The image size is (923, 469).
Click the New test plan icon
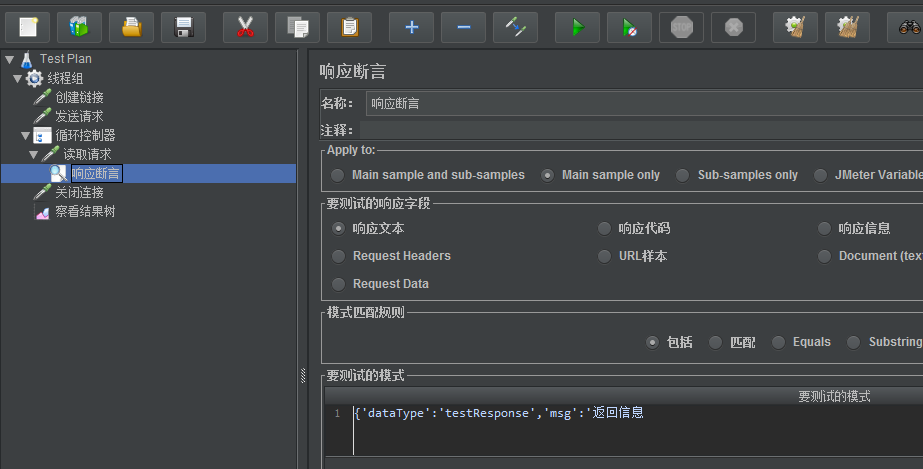pos(28,27)
